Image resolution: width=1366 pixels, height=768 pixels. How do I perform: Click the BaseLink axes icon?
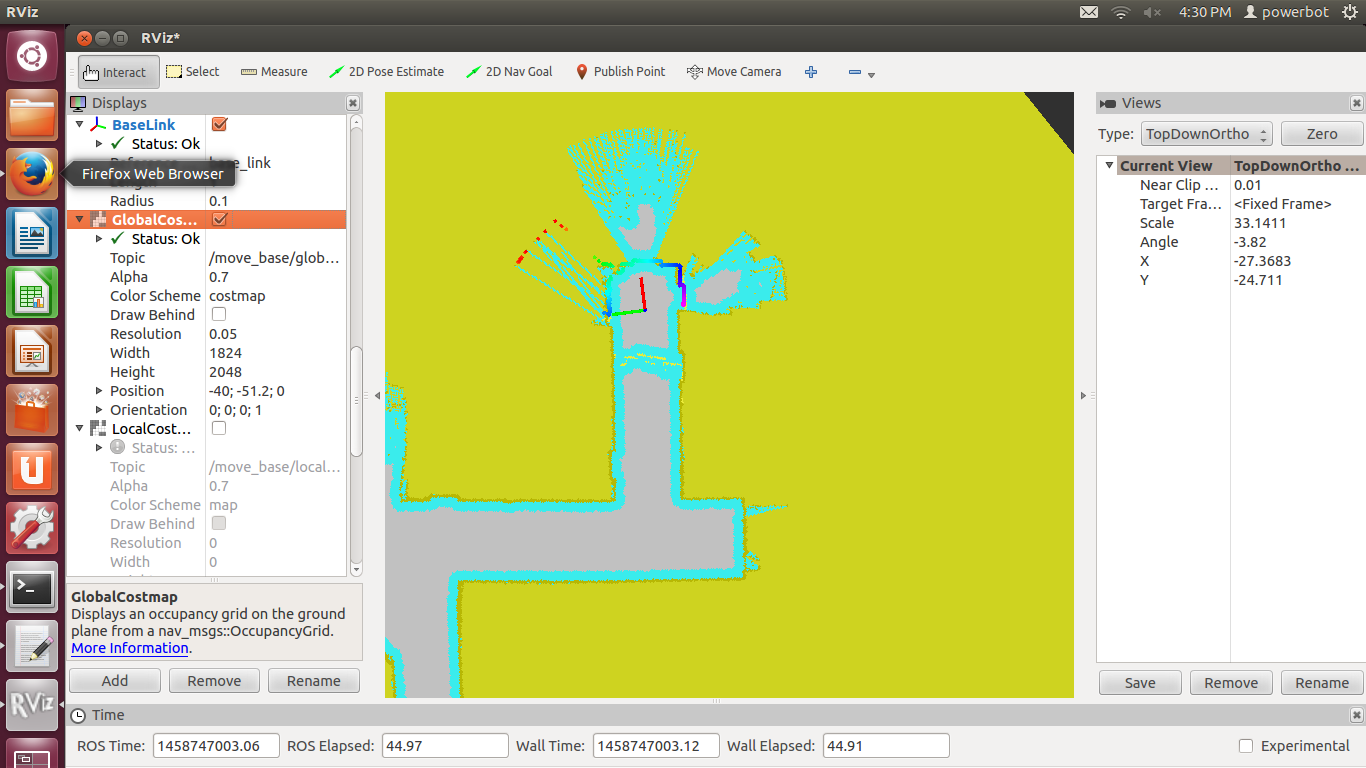point(98,125)
